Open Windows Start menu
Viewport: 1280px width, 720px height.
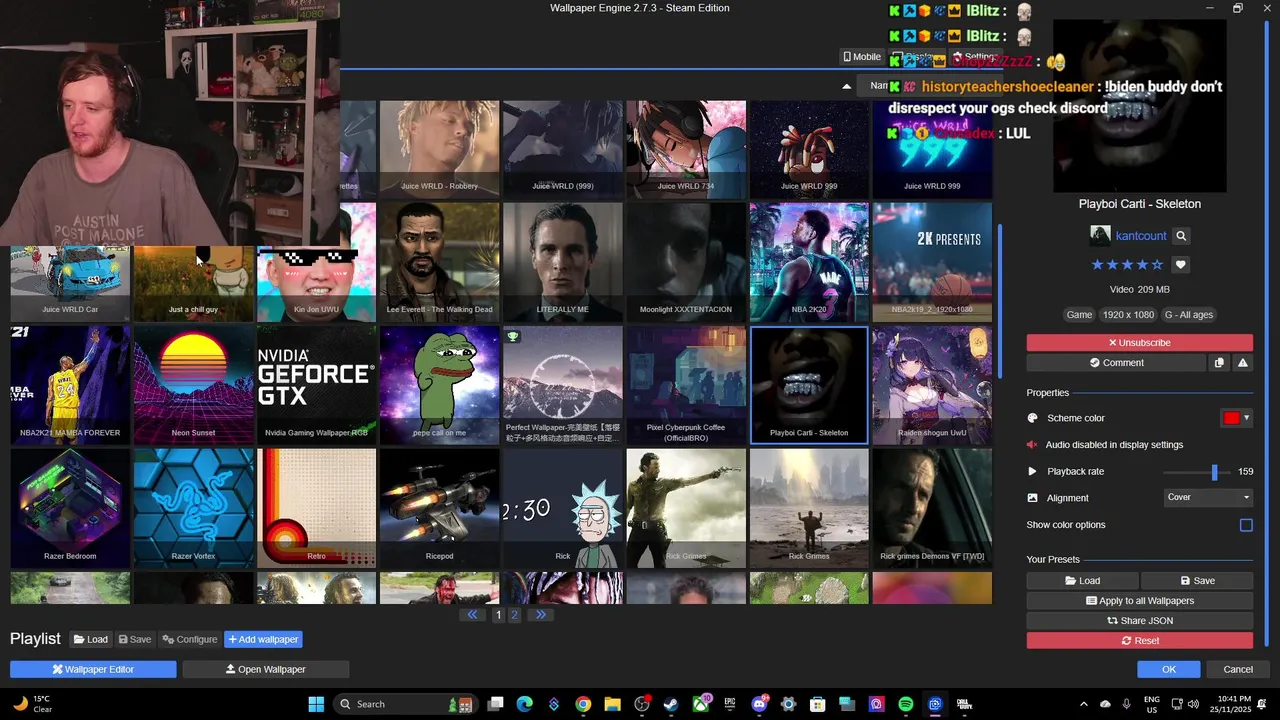click(316, 704)
